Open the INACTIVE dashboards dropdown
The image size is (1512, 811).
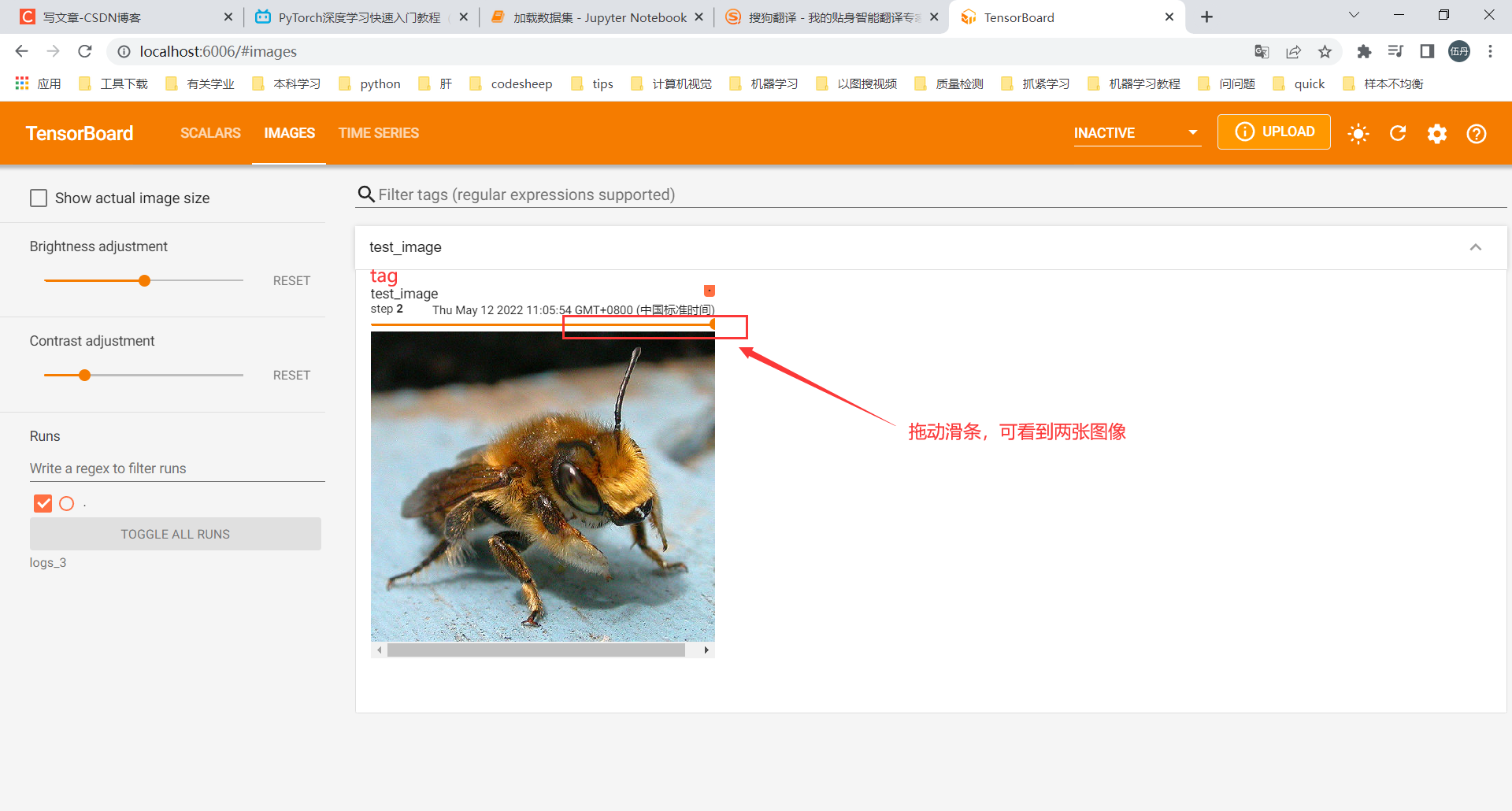coord(1136,133)
